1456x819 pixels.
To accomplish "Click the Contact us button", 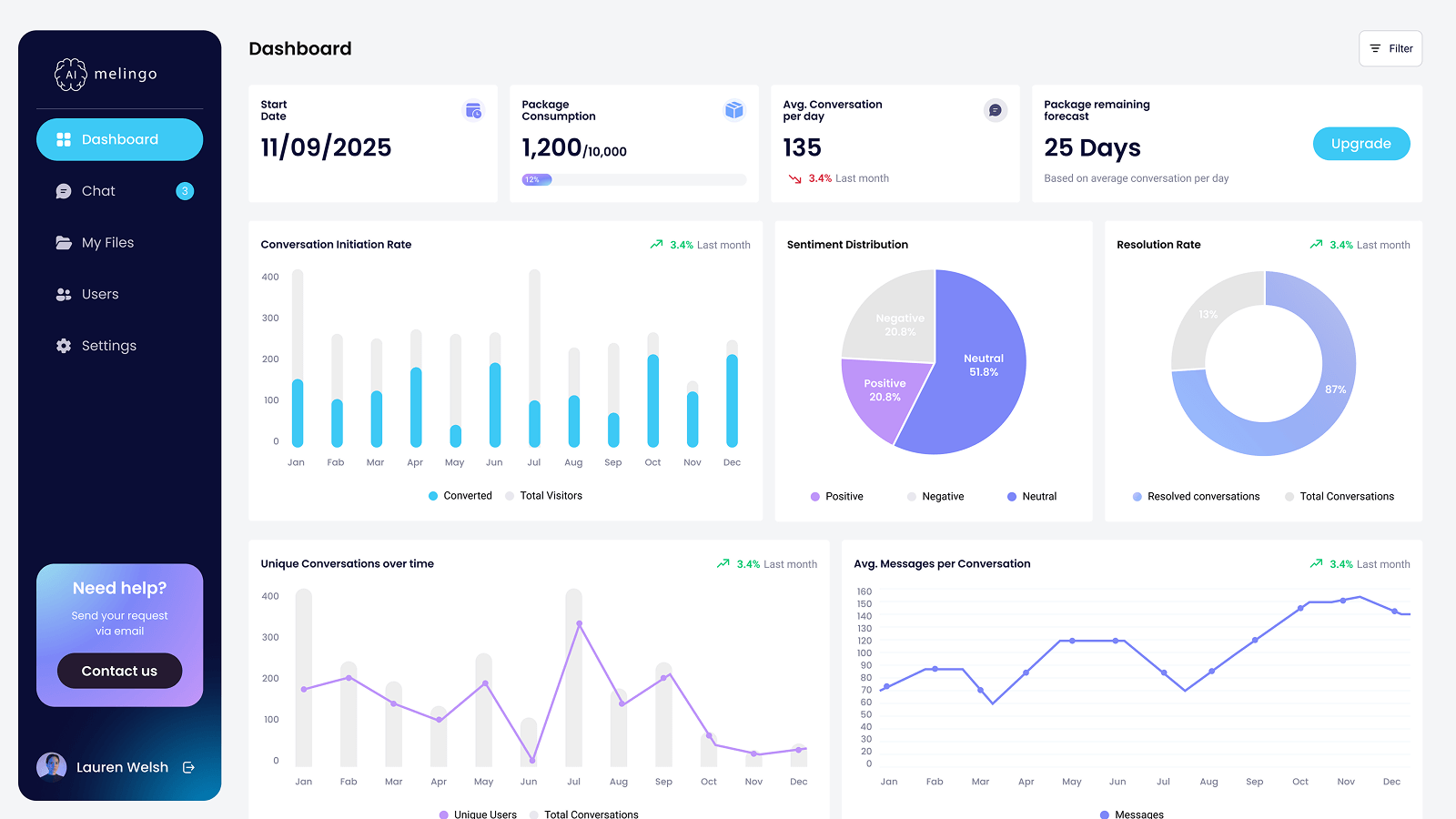I will point(119,671).
